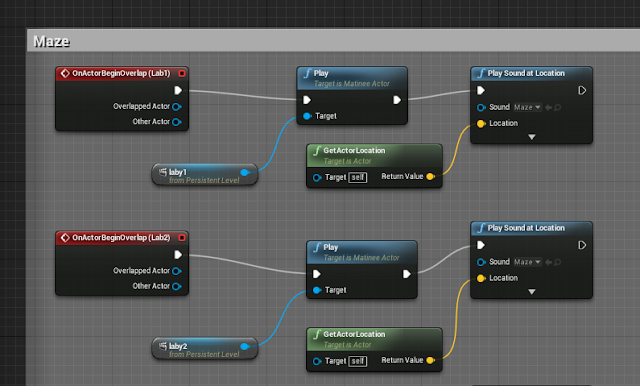Screen dimensions: 640x386
Task: Open Maze sound dropdown on lower Play Sound node
Action: coord(527,262)
